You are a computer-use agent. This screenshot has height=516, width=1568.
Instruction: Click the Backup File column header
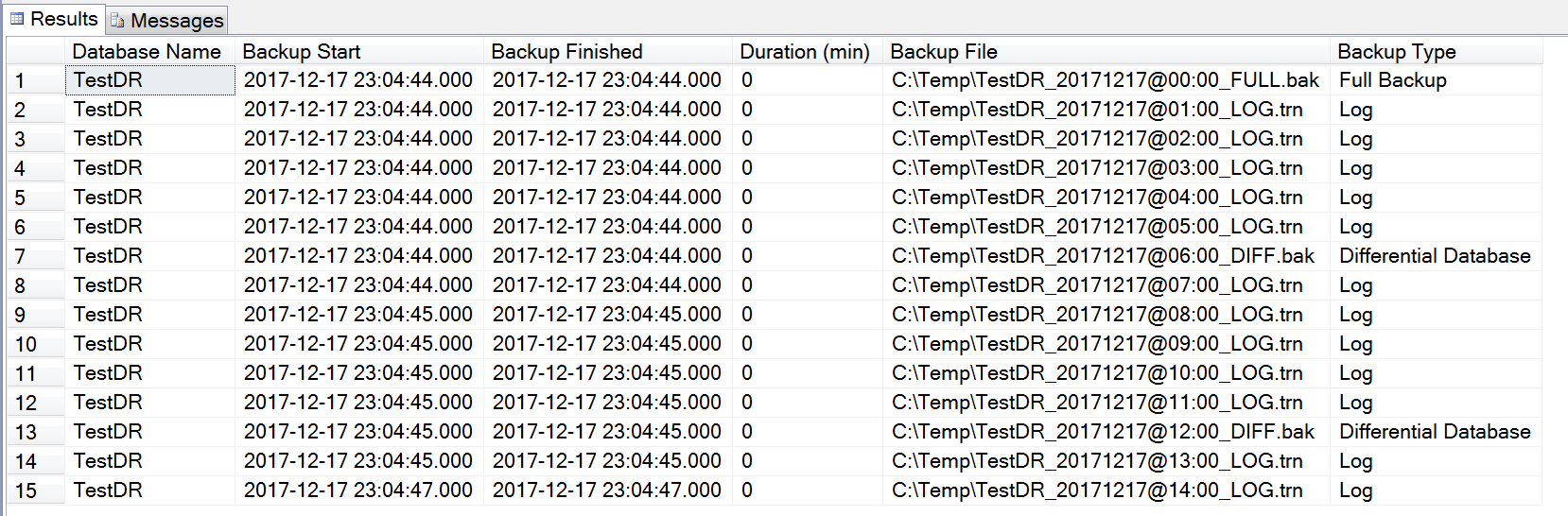coord(944,52)
